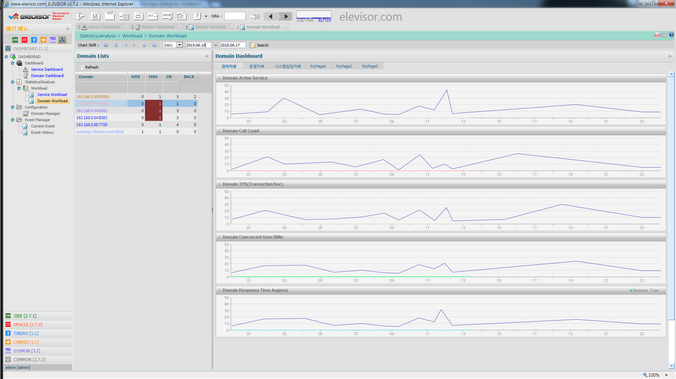This screenshot has height=379, width=676.
Task: Switch to the Domain Dashboard top tab
Action: point(157,27)
